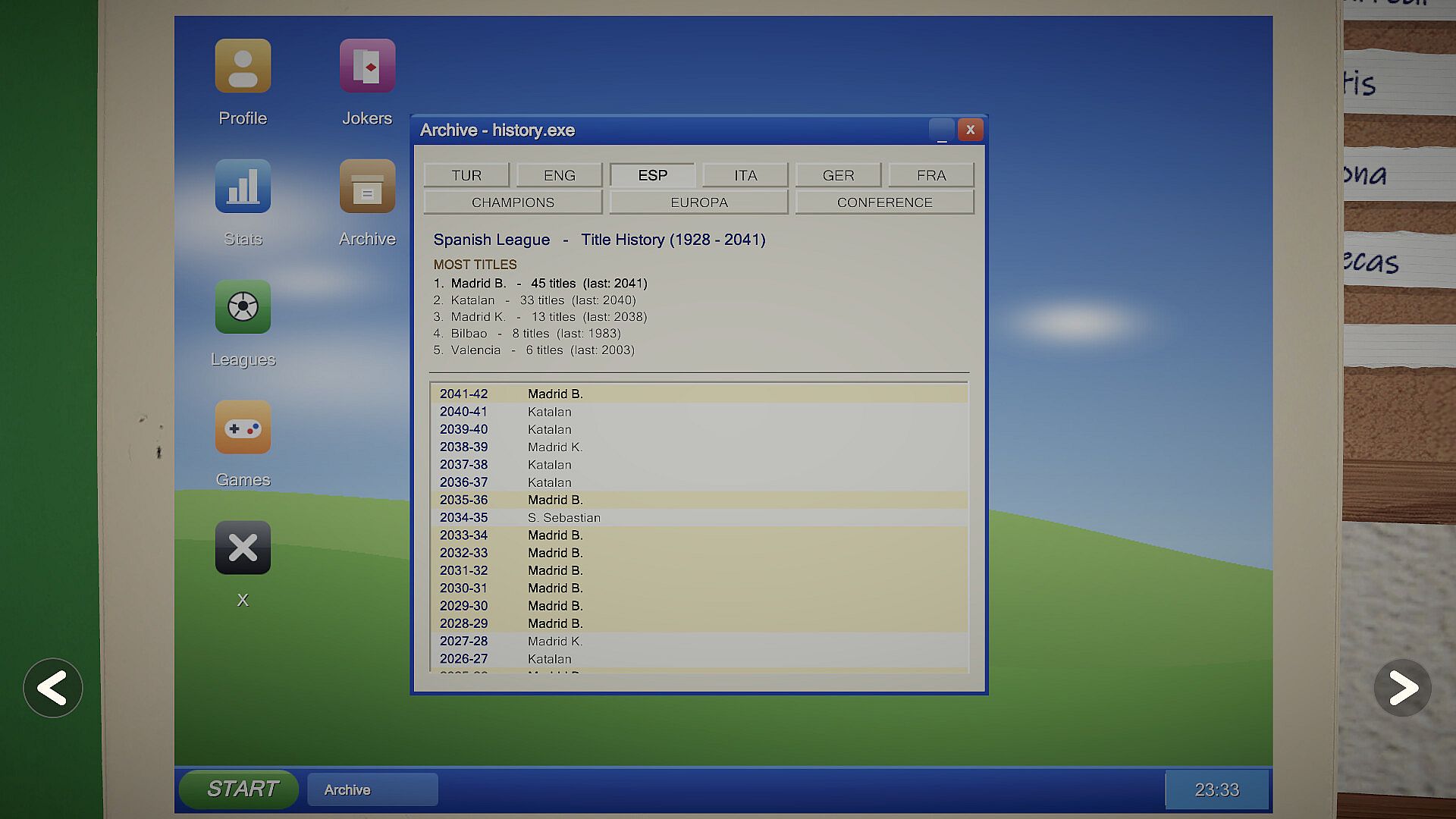Image resolution: width=1456 pixels, height=819 pixels.
Task: Open the Archive desktop icon
Action: pyautogui.click(x=367, y=187)
